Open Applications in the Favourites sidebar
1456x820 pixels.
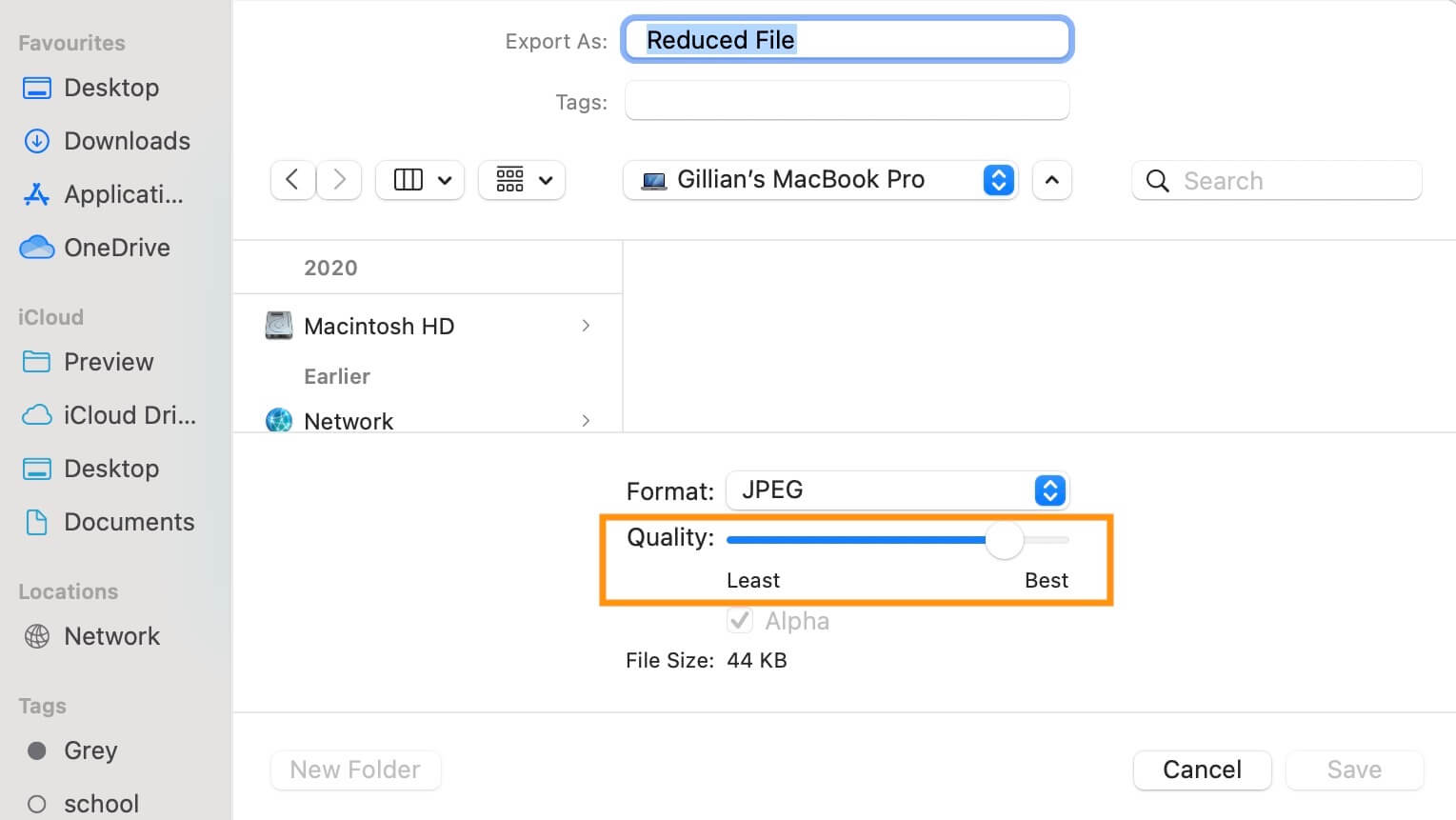click(x=103, y=194)
